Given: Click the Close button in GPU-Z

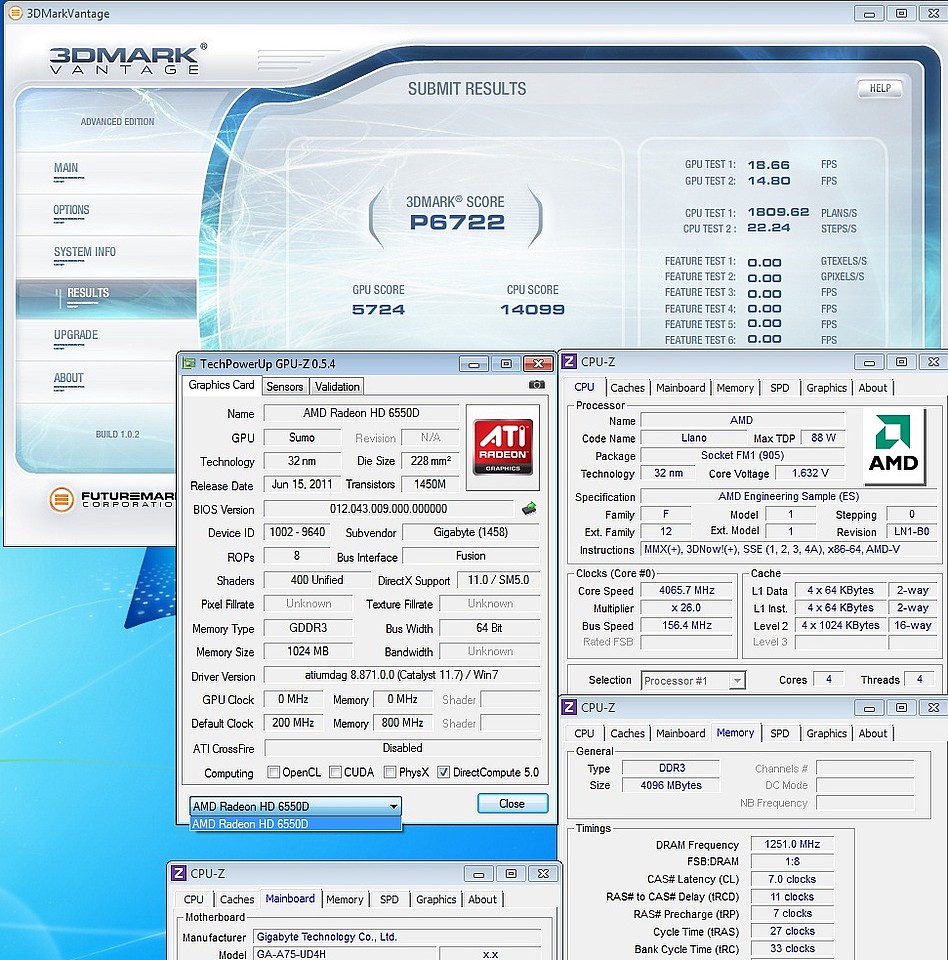Looking at the screenshot, I should [512, 803].
